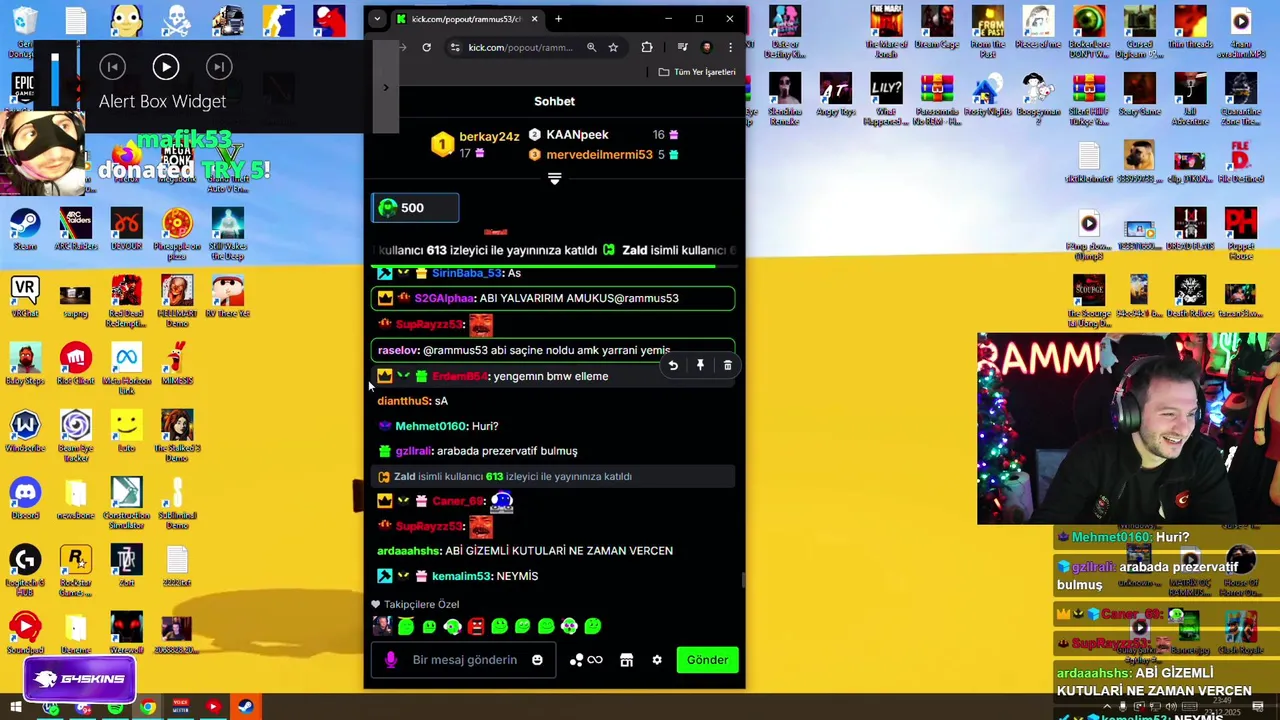Screen dimensions: 1280x720
Task: Open the media controls icon in Chrome toolbar
Action: tap(682, 47)
